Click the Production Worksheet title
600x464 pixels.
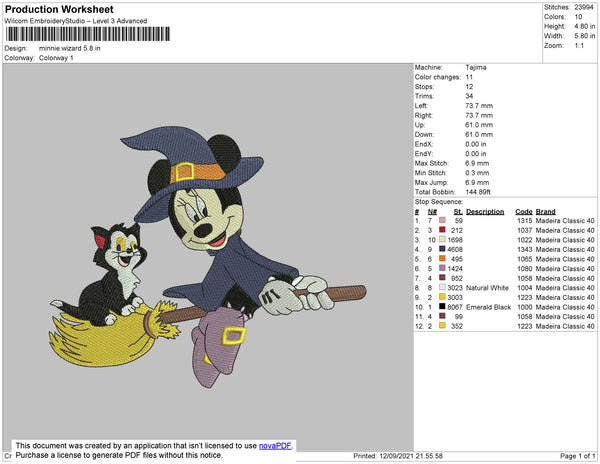click(x=59, y=10)
